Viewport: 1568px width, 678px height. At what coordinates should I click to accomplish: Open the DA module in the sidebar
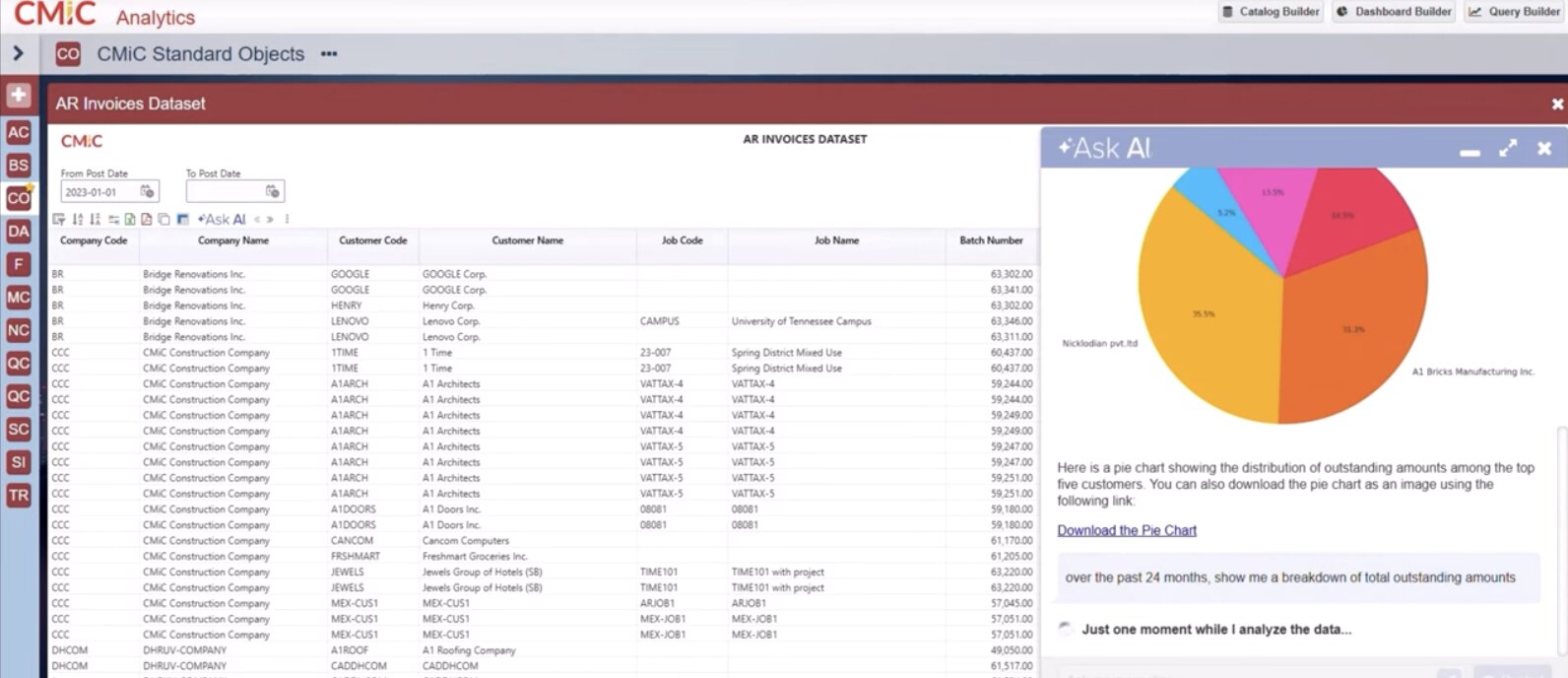coord(19,232)
